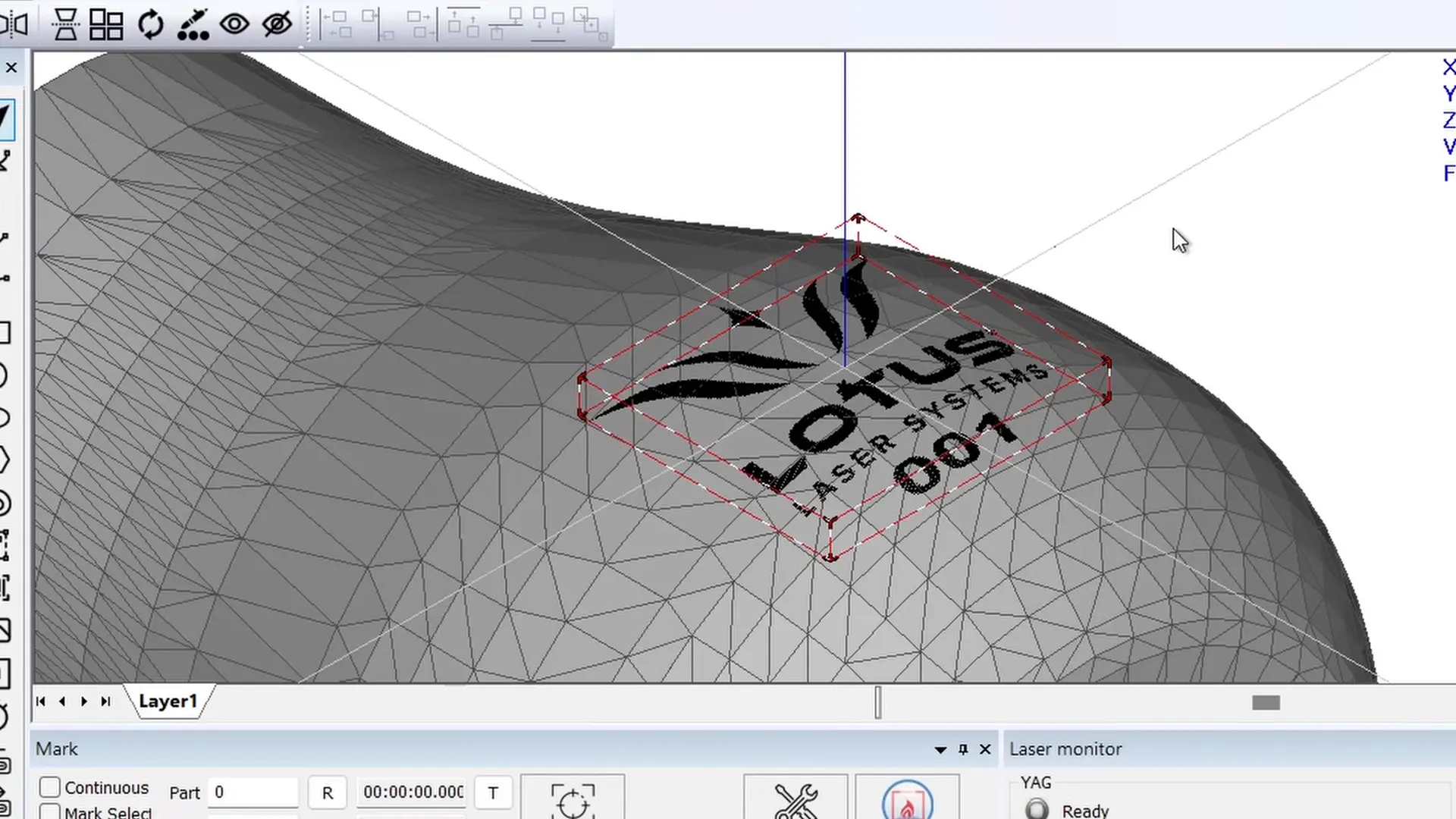The image size is (1456, 819).
Task: Switch to the Layer1 tab
Action: pos(168,701)
